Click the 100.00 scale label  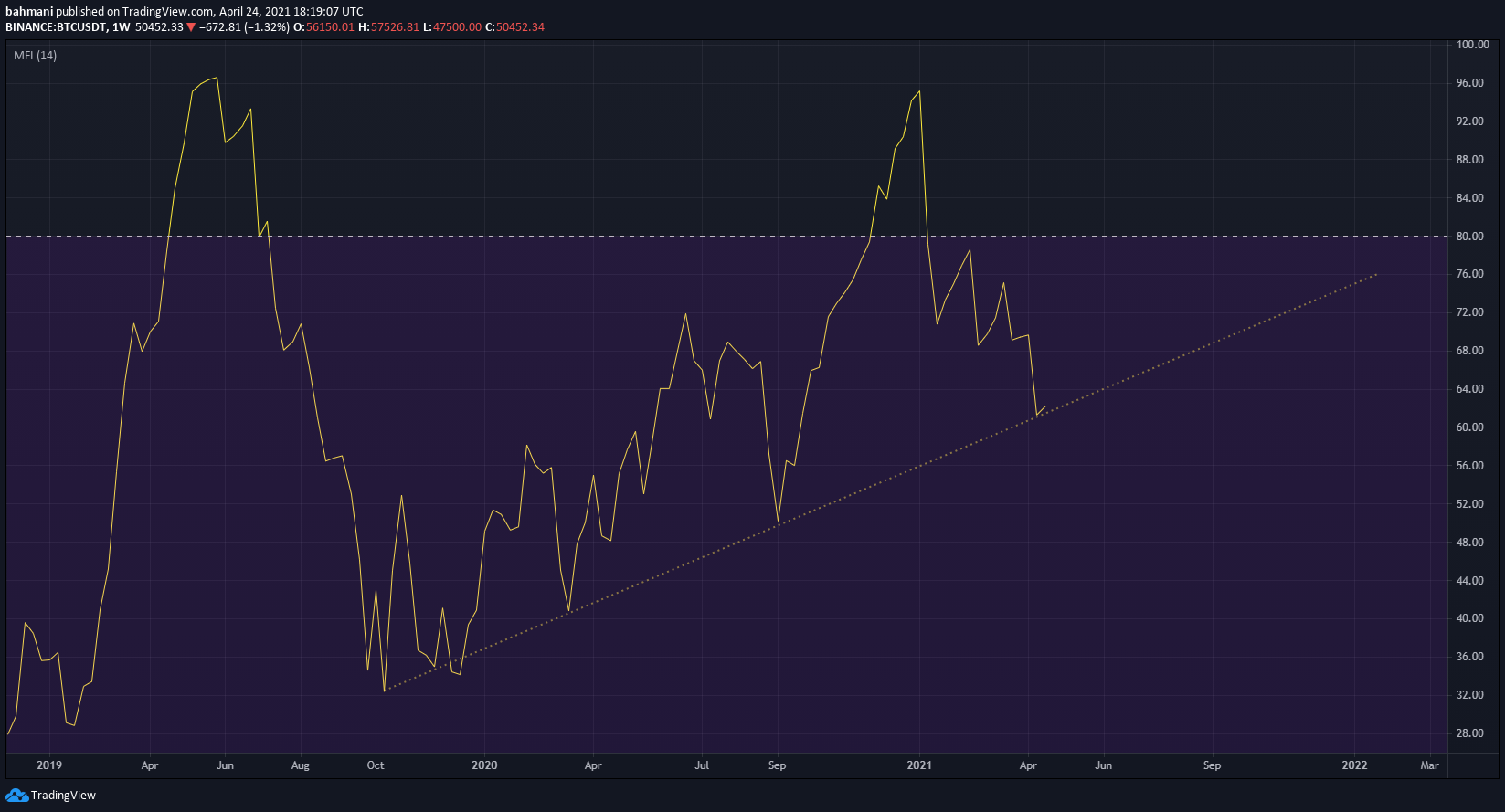[x=1473, y=45]
